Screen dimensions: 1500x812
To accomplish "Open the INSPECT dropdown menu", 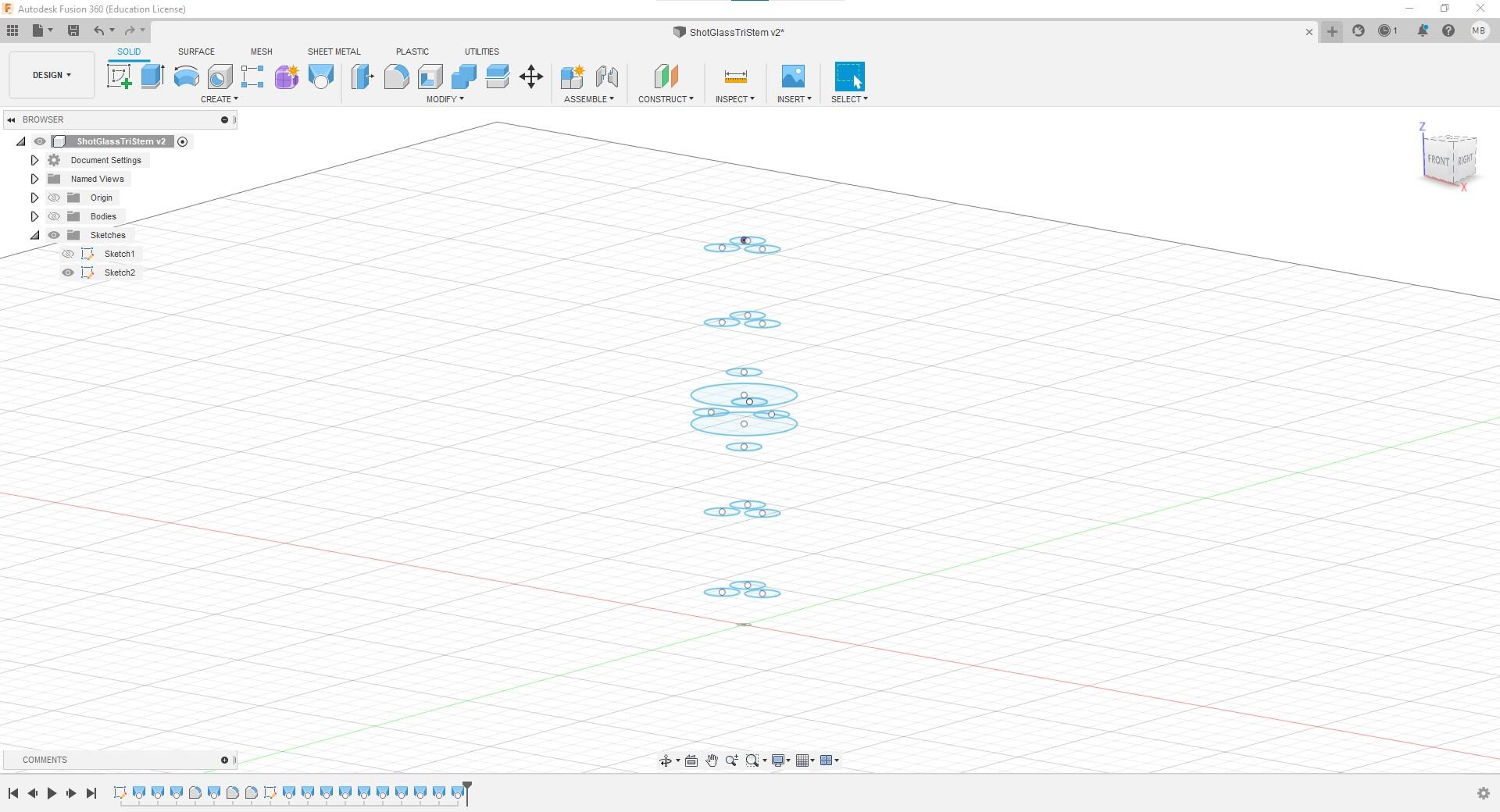I will click(735, 99).
